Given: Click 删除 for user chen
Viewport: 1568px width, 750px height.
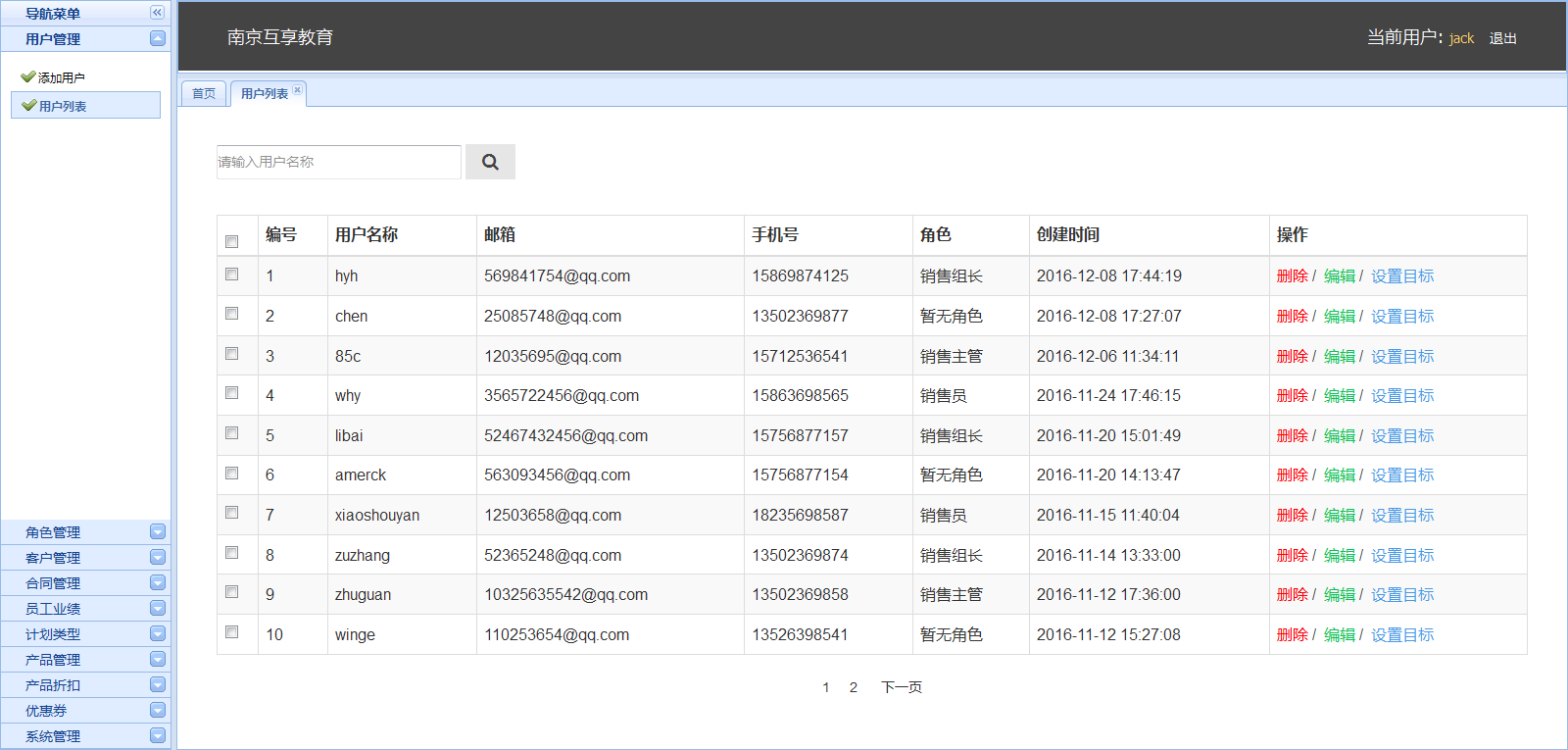Looking at the screenshot, I should click(x=1292, y=317).
